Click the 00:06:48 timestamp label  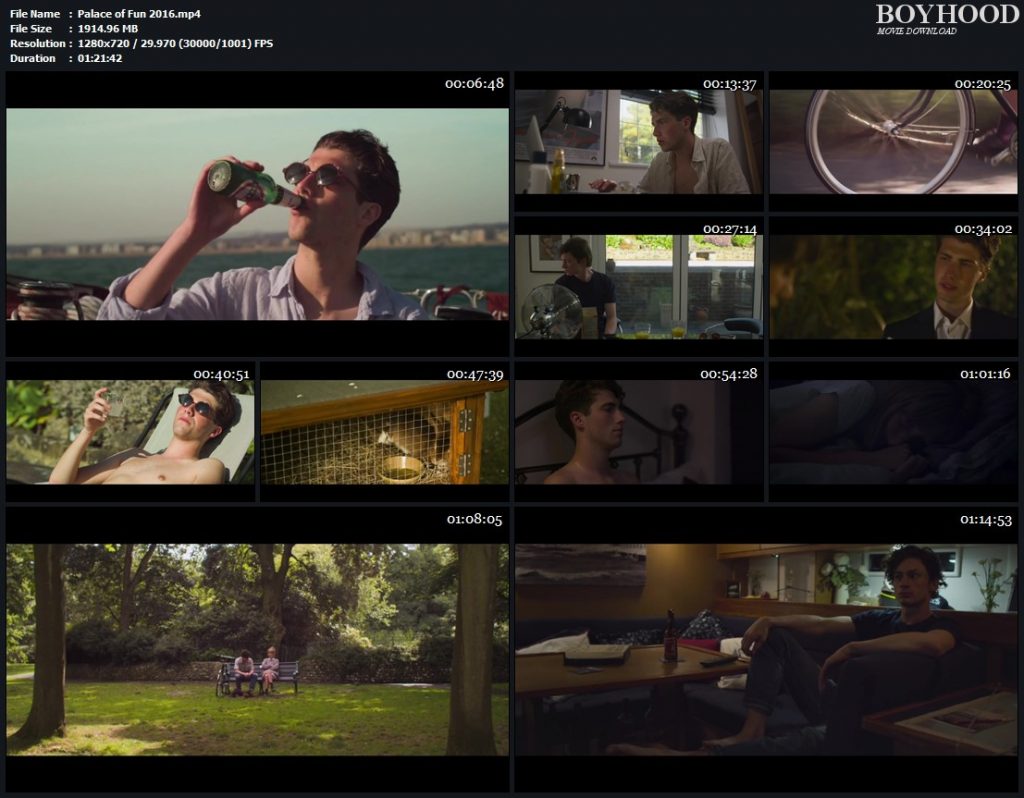coord(474,84)
